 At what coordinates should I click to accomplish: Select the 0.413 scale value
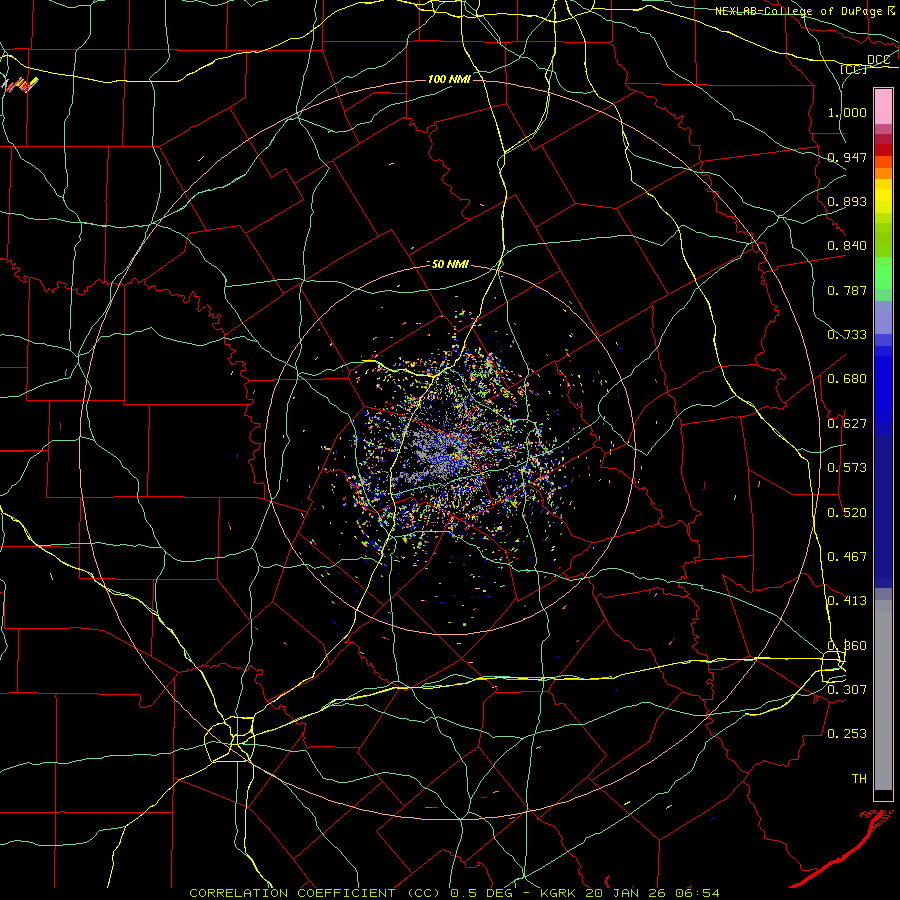click(x=847, y=601)
